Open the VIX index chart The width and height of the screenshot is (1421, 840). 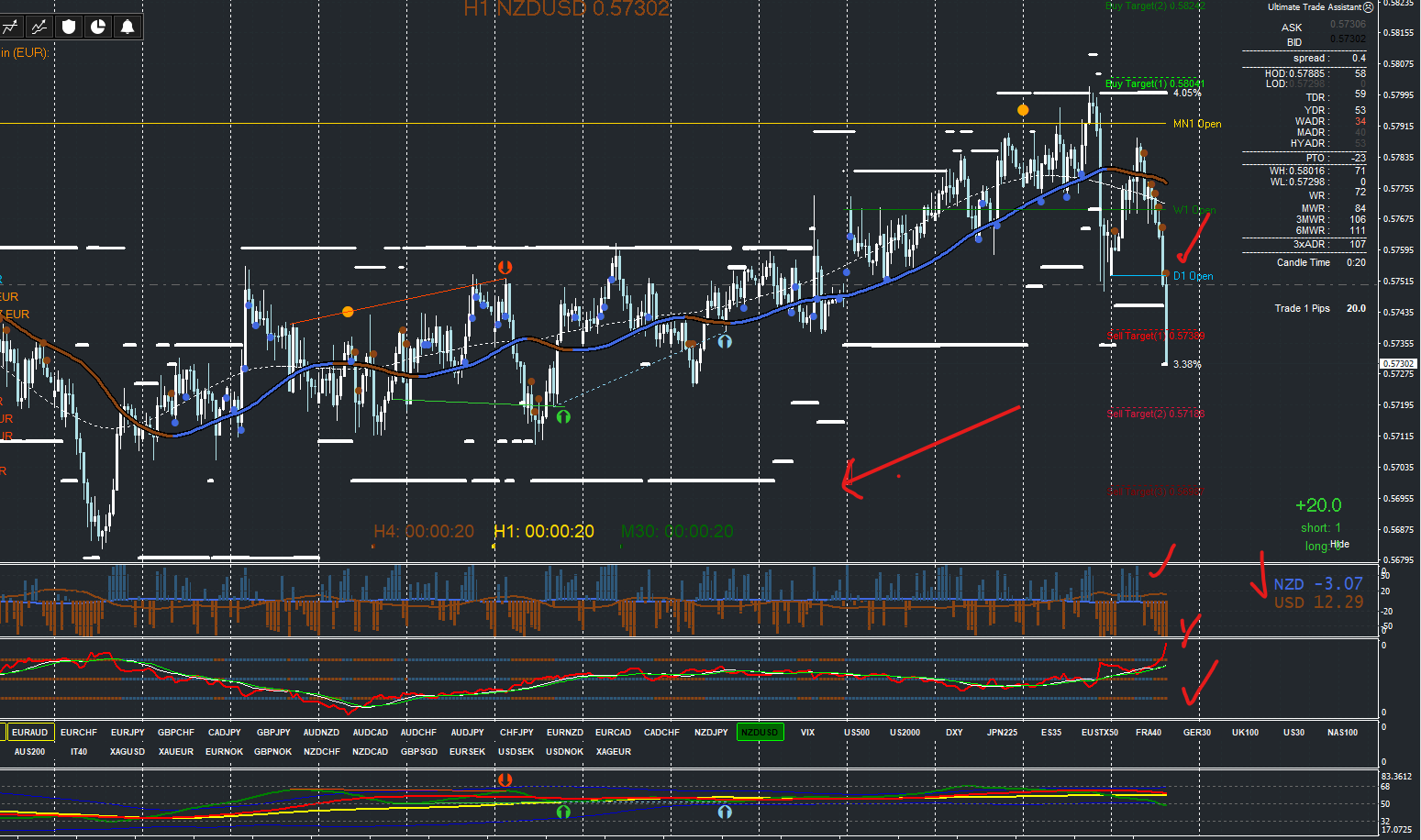coord(808,732)
